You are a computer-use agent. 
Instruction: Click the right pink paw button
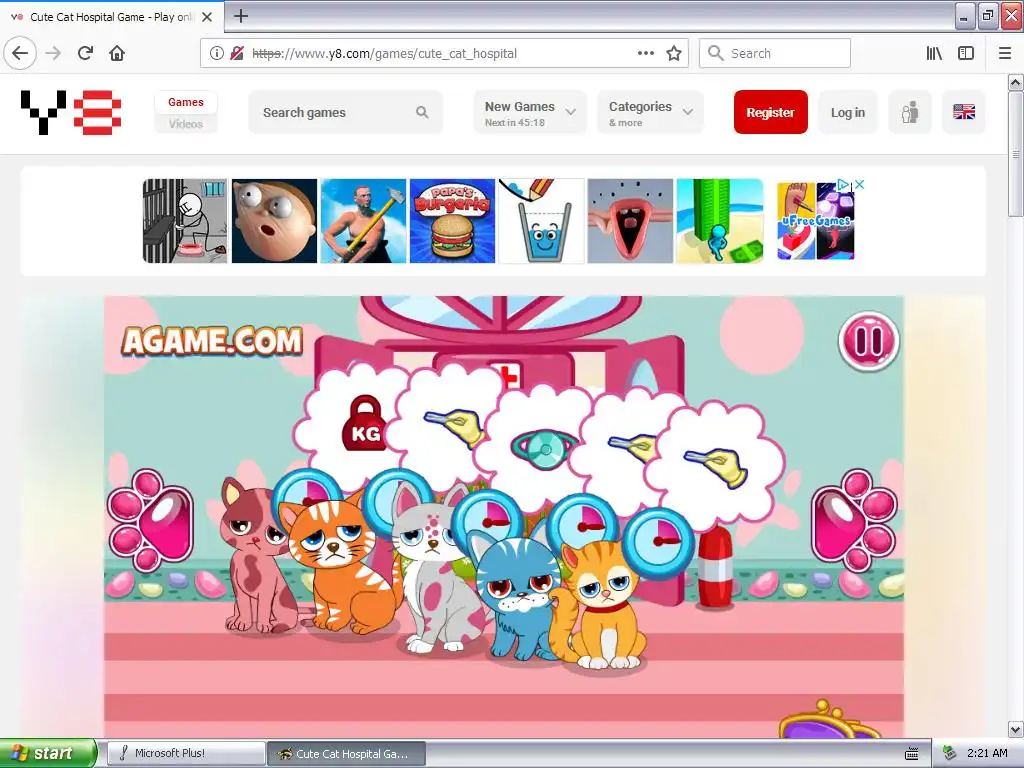pos(854,520)
